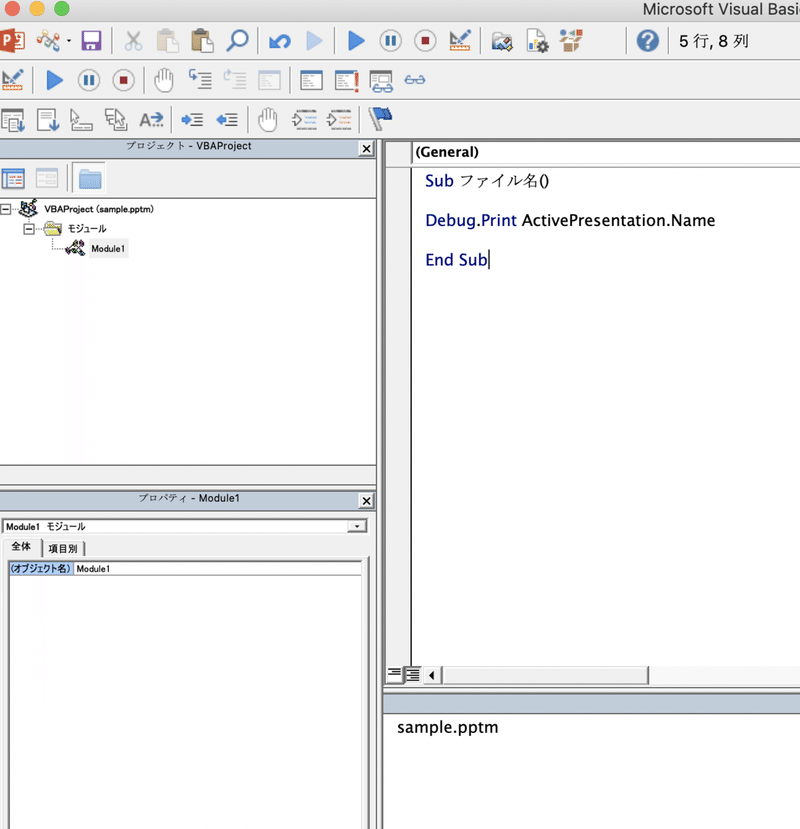This screenshot has width=800, height=829.
Task: Save the project with the floppy disk icon
Action: (91, 41)
